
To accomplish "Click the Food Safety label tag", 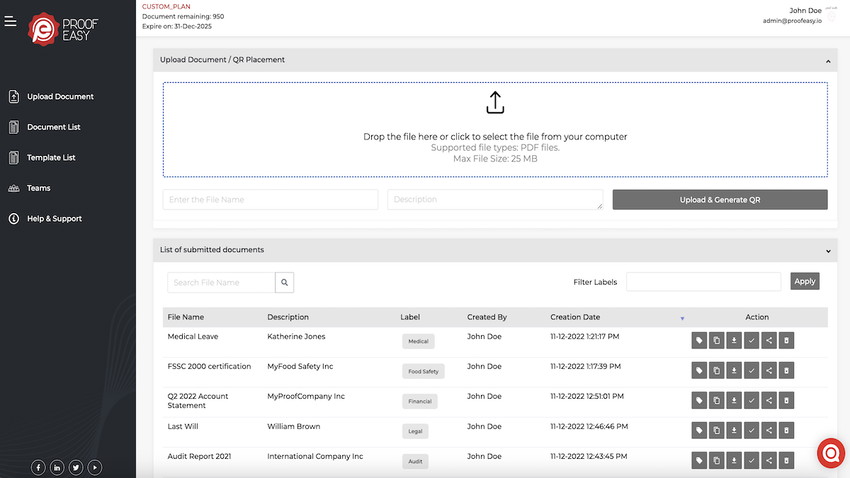I will [x=423, y=371].
